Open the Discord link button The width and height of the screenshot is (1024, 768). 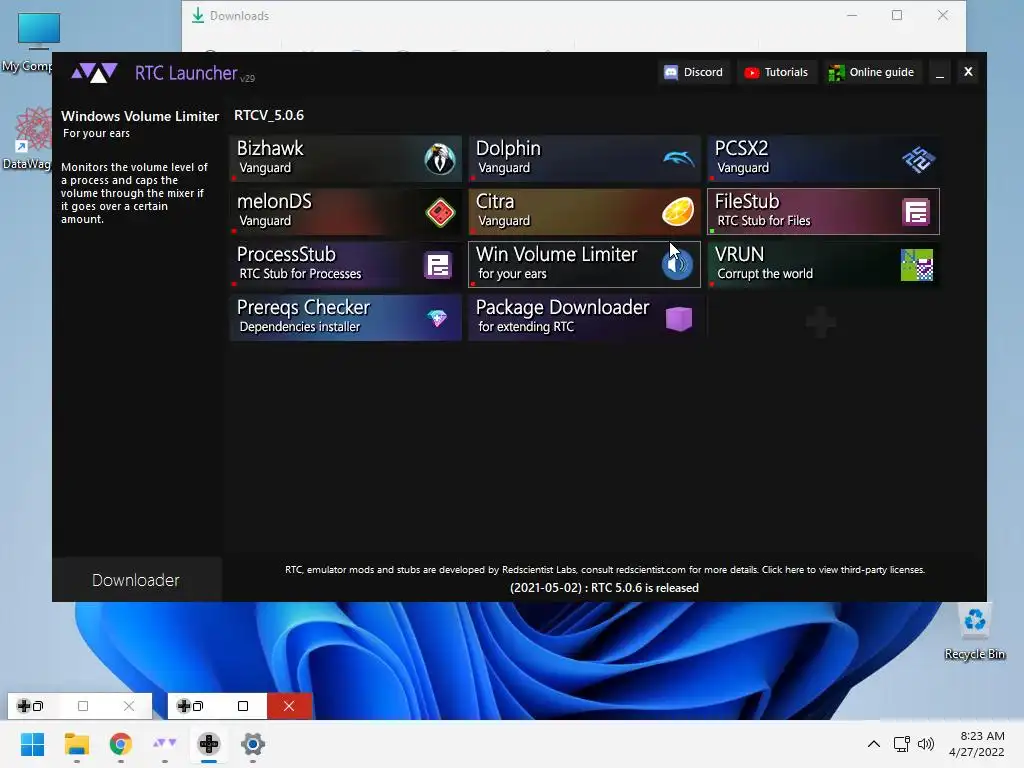pyautogui.click(x=694, y=72)
